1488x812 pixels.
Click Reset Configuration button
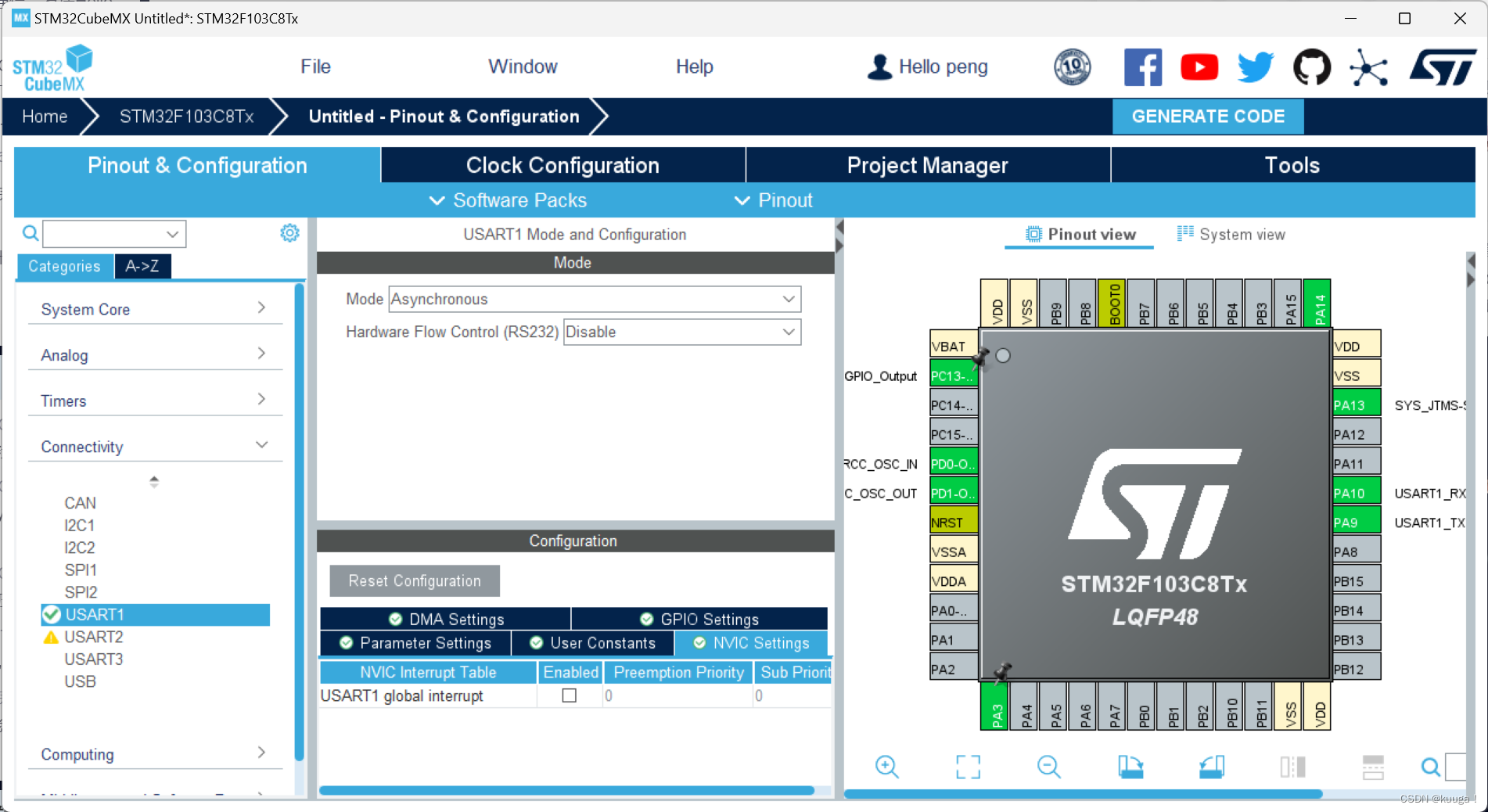pos(415,580)
